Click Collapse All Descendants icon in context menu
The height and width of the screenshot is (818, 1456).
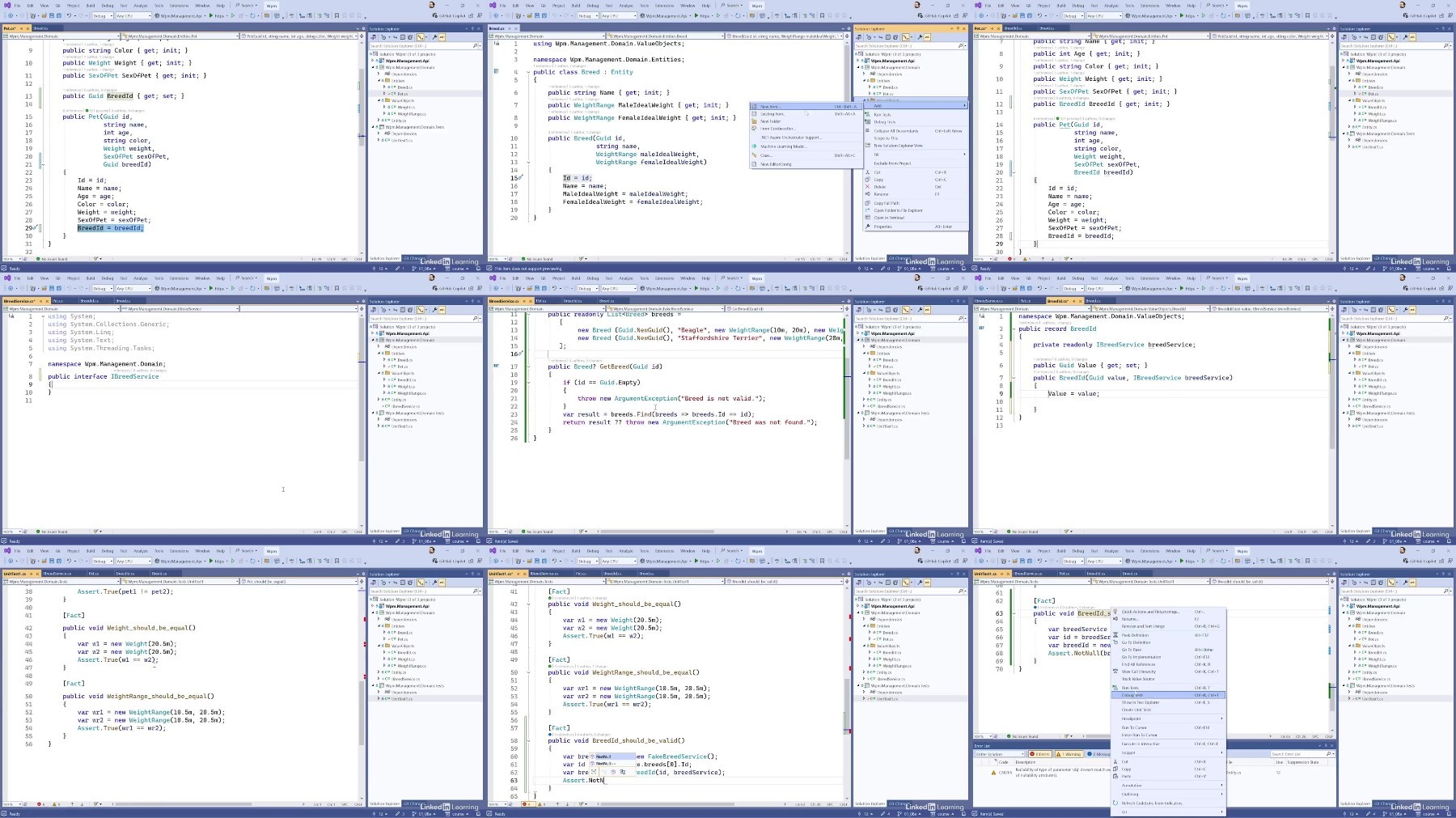(x=867, y=130)
